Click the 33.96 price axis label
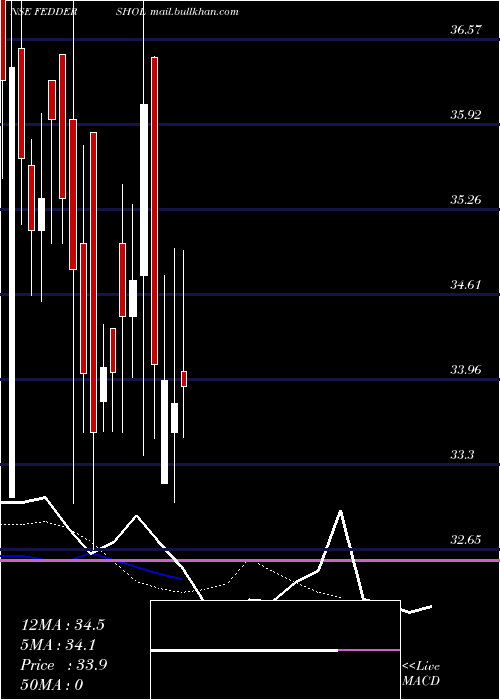500x700 pixels. (467, 369)
